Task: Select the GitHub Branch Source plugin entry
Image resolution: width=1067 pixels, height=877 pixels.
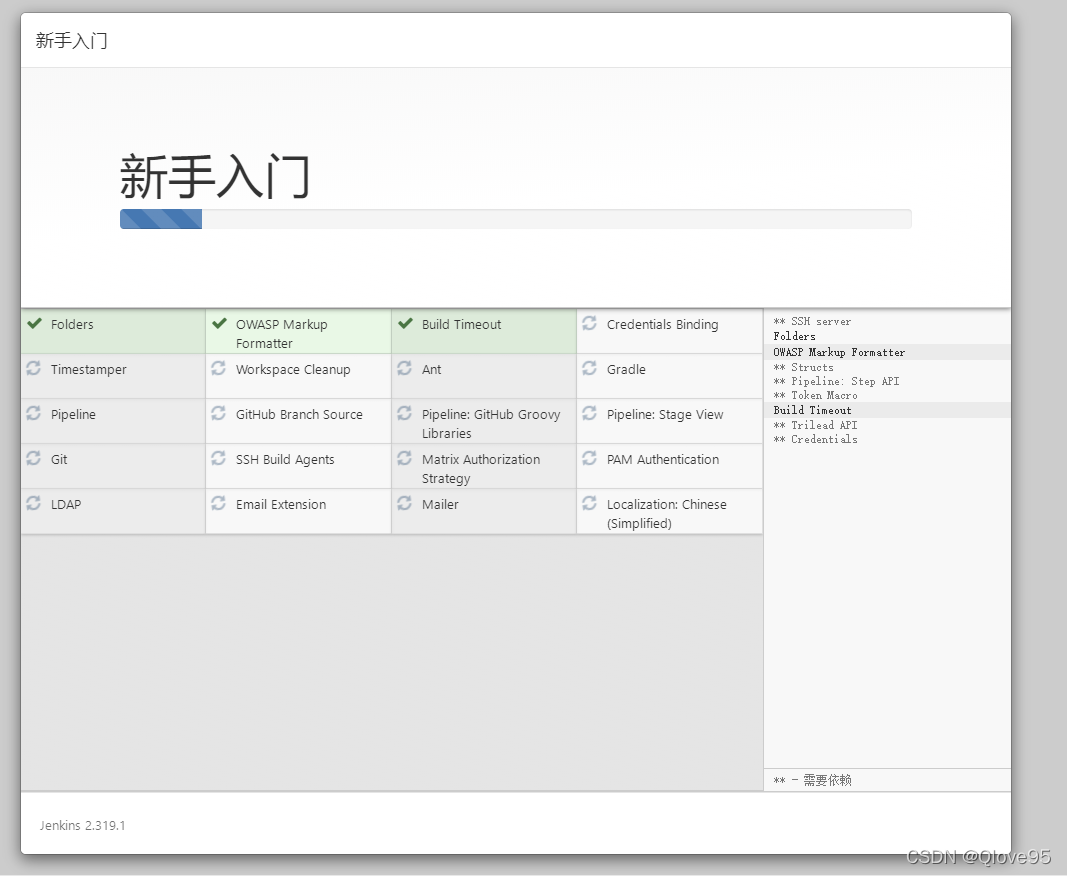Action: pos(297,414)
